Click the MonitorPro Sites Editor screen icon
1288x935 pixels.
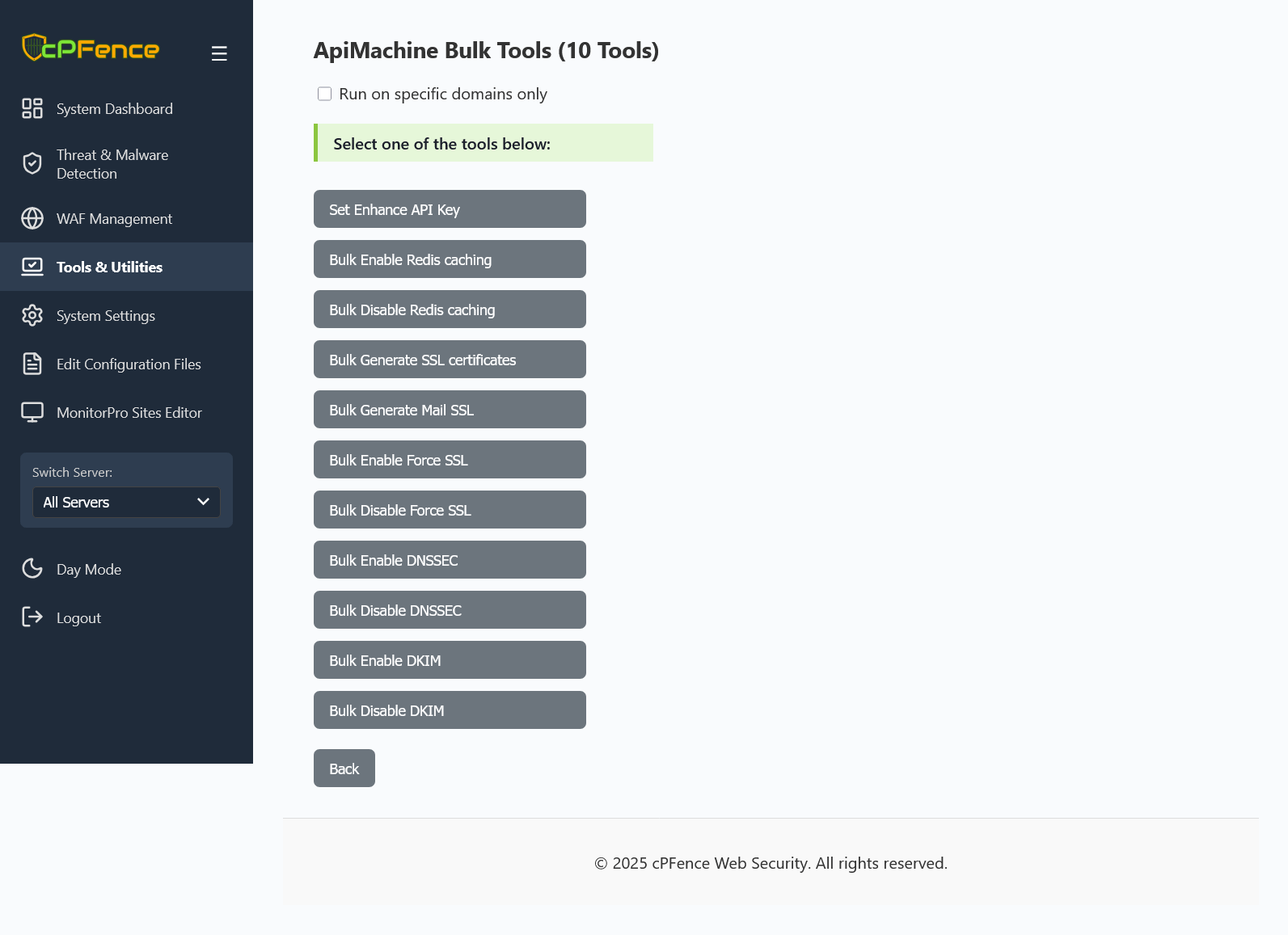click(x=32, y=412)
